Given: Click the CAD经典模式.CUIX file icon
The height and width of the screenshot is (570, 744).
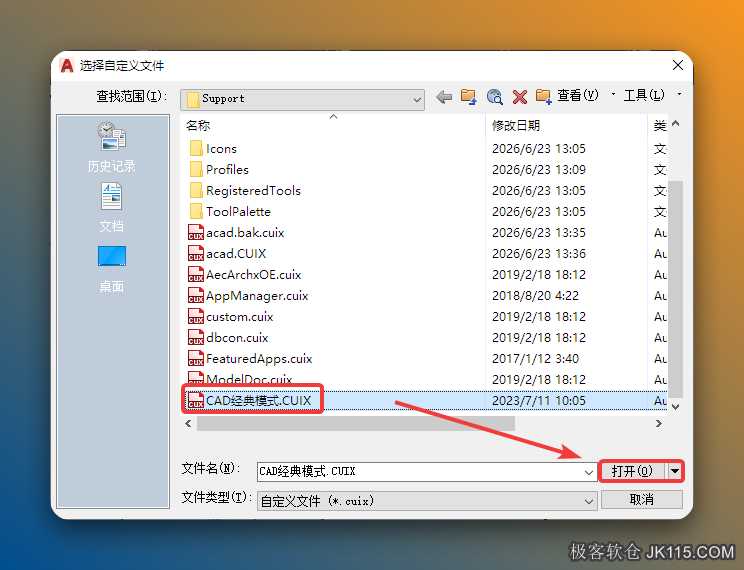Looking at the screenshot, I should click(x=196, y=401).
